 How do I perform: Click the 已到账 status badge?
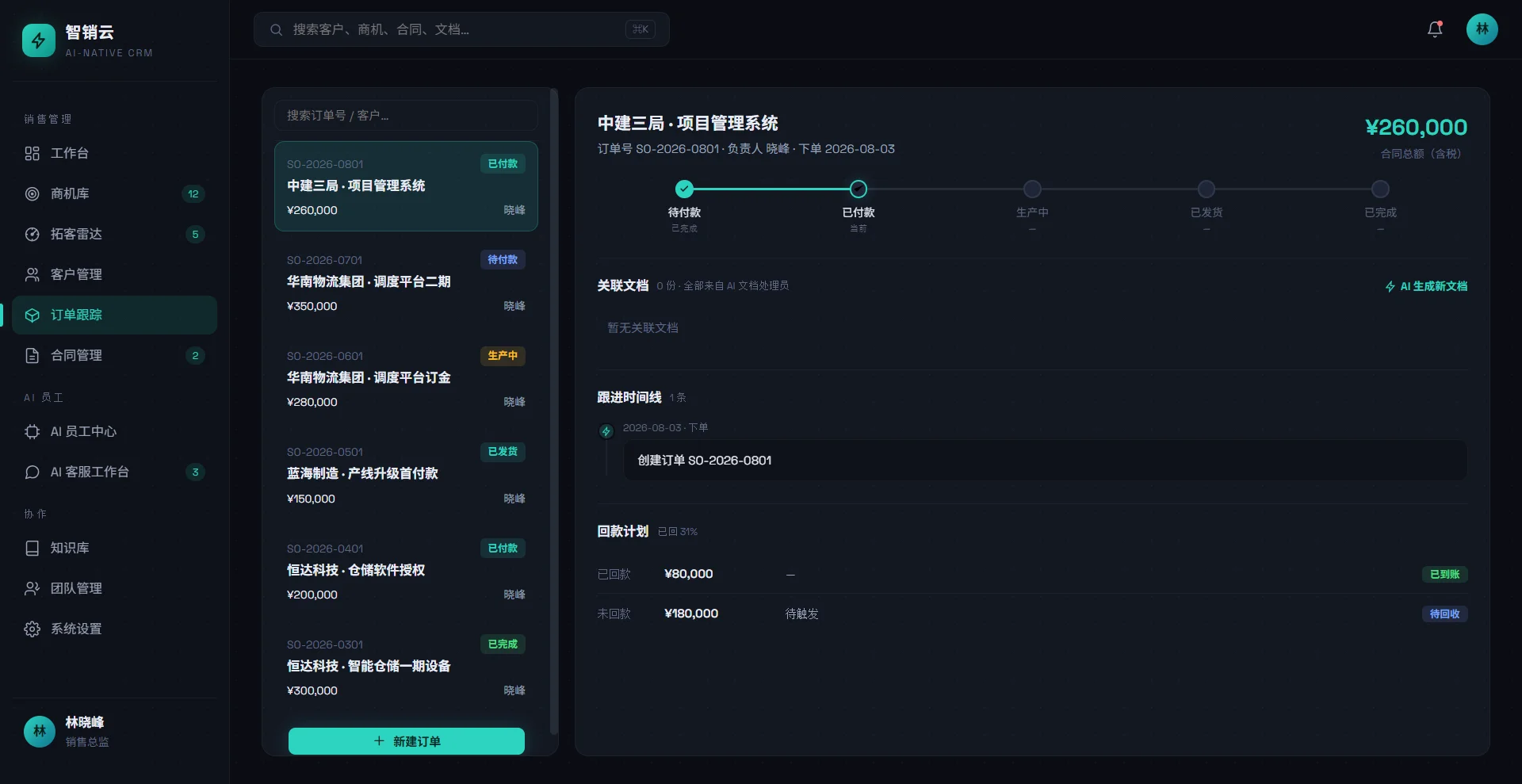(1444, 574)
